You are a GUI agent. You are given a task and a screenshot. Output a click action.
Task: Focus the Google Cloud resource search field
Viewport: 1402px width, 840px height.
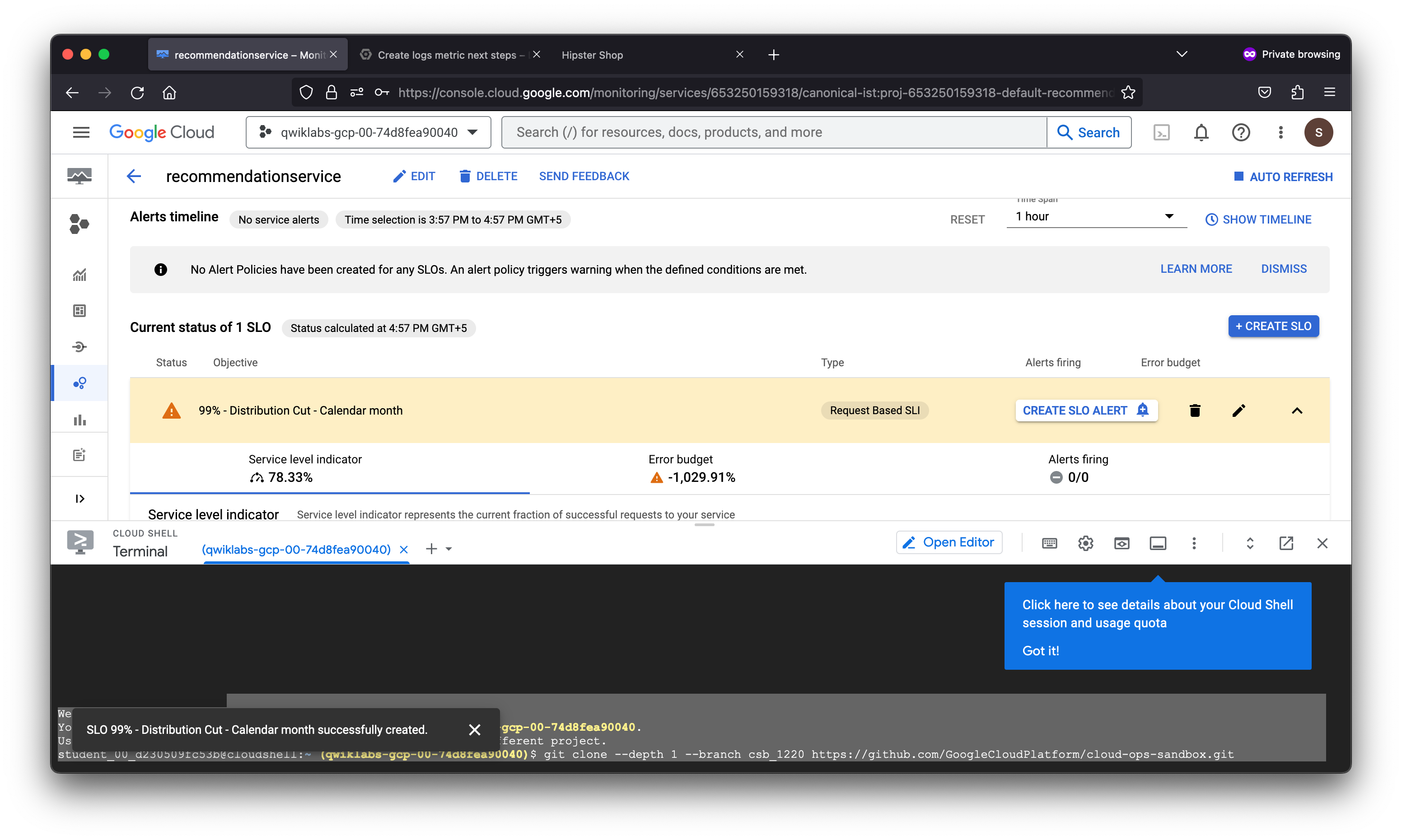click(774, 132)
